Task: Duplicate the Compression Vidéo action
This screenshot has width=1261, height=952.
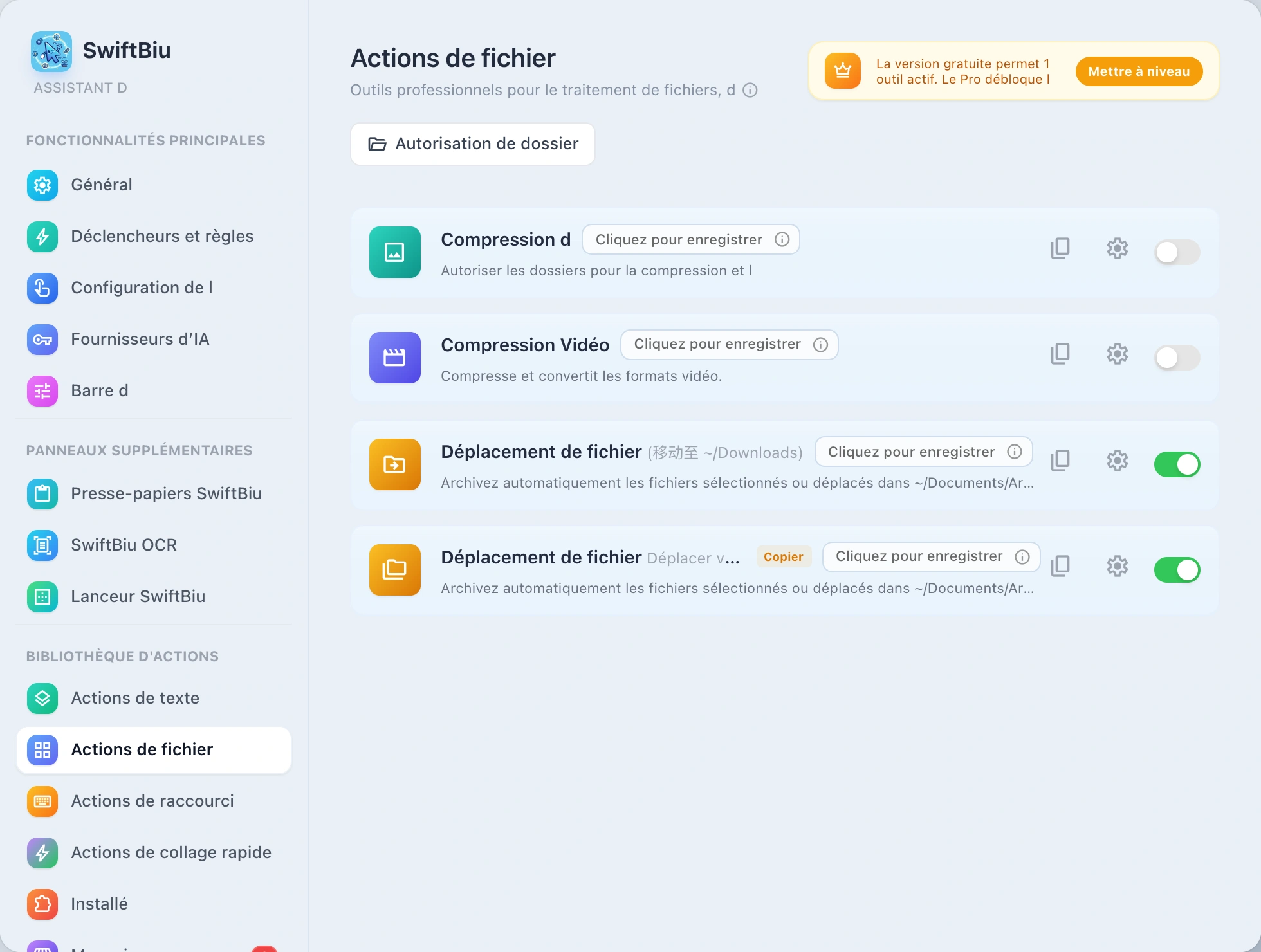Action: [1060, 354]
